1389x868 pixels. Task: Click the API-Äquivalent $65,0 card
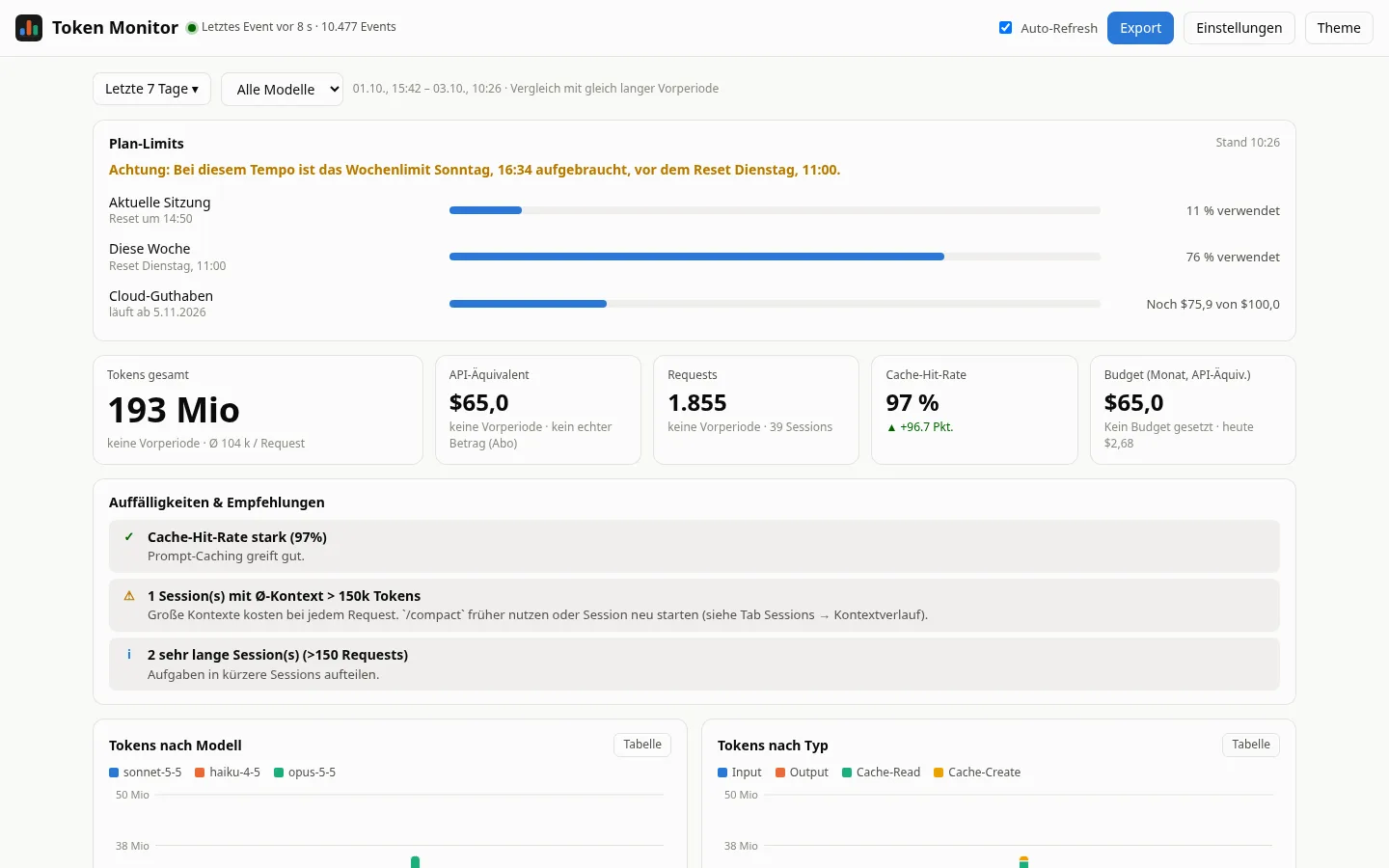(x=538, y=410)
